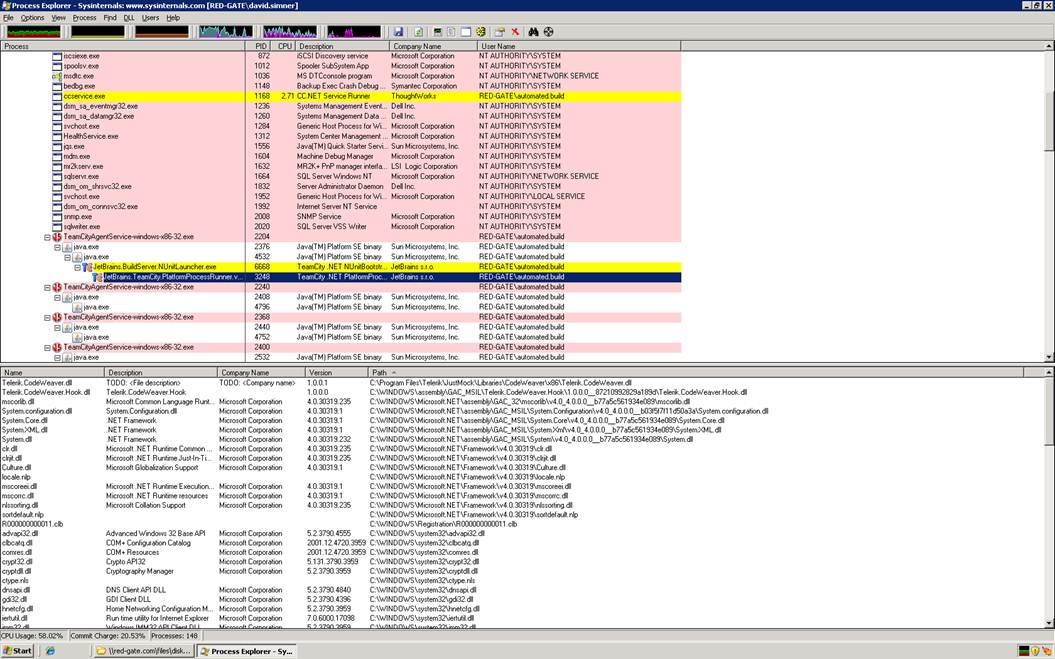Collapse java.exe tree node PID 2376
The width and height of the screenshot is (1055, 659).
tap(57, 247)
